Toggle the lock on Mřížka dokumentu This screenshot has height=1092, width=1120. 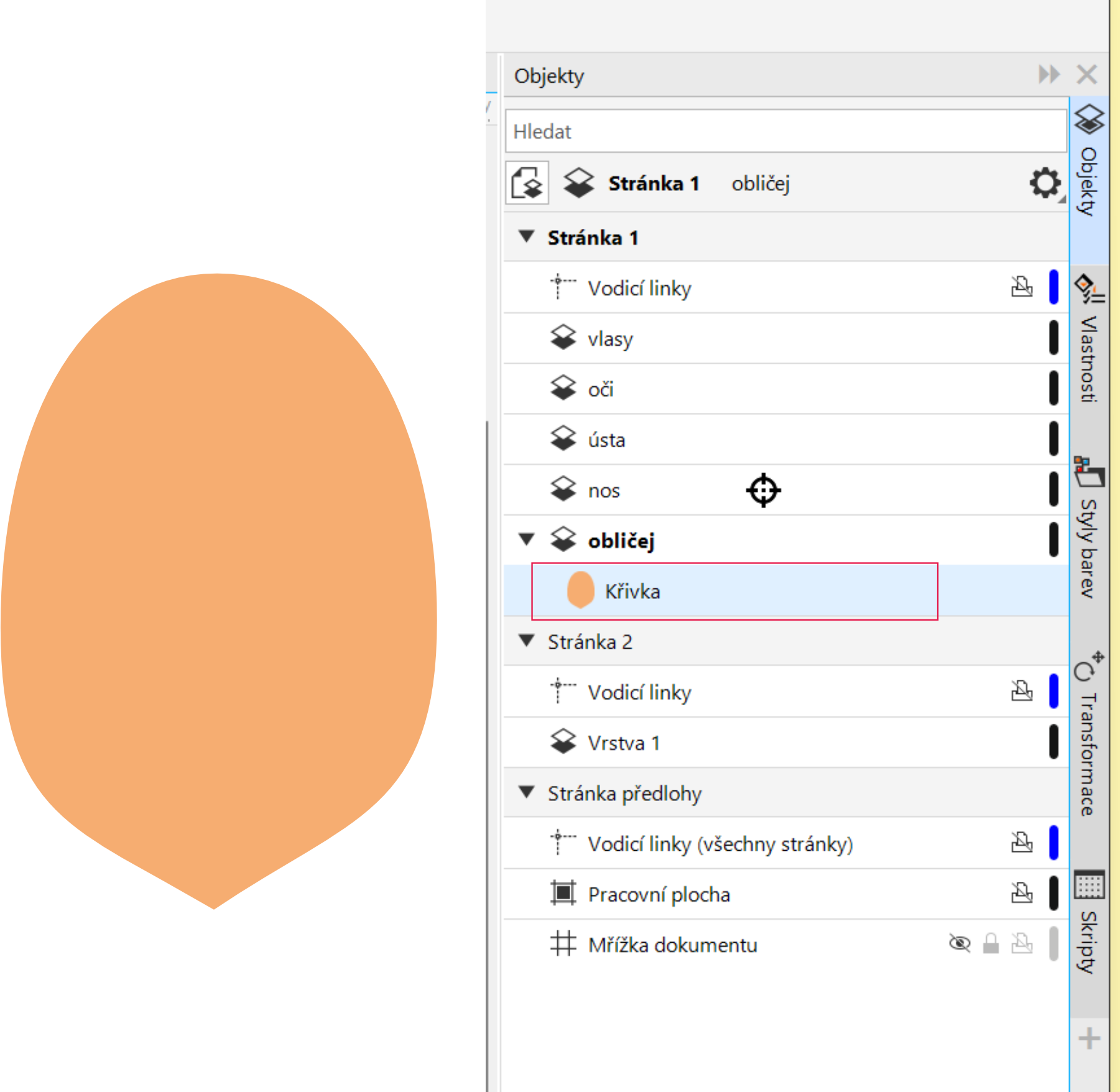(x=991, y=944)
